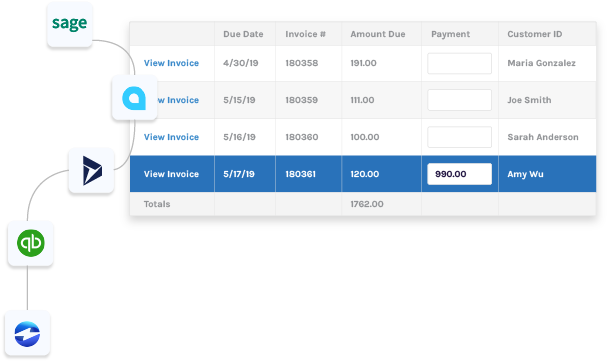Click amount due 120.00

[365, 174]
